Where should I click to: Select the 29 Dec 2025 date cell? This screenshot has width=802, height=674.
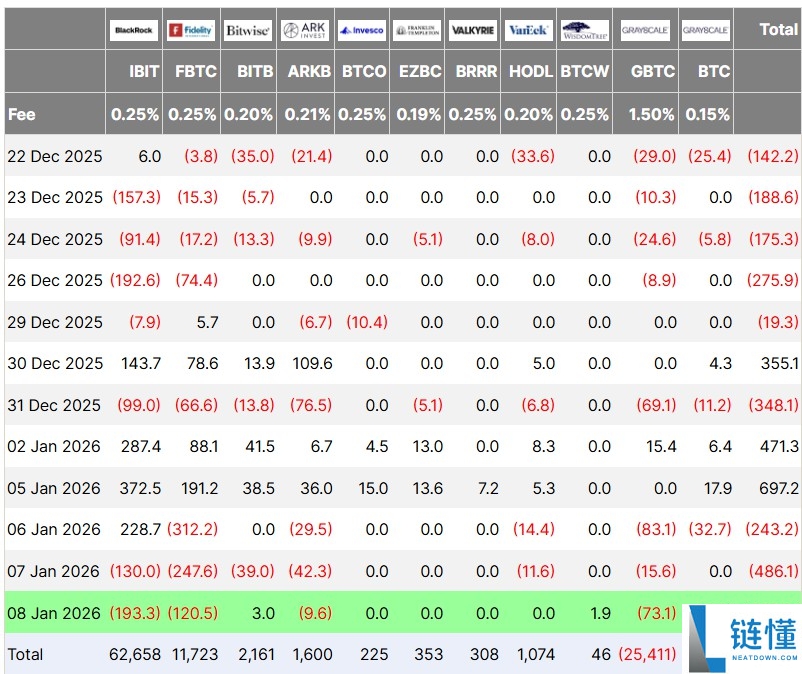click(x=55, y=322)
